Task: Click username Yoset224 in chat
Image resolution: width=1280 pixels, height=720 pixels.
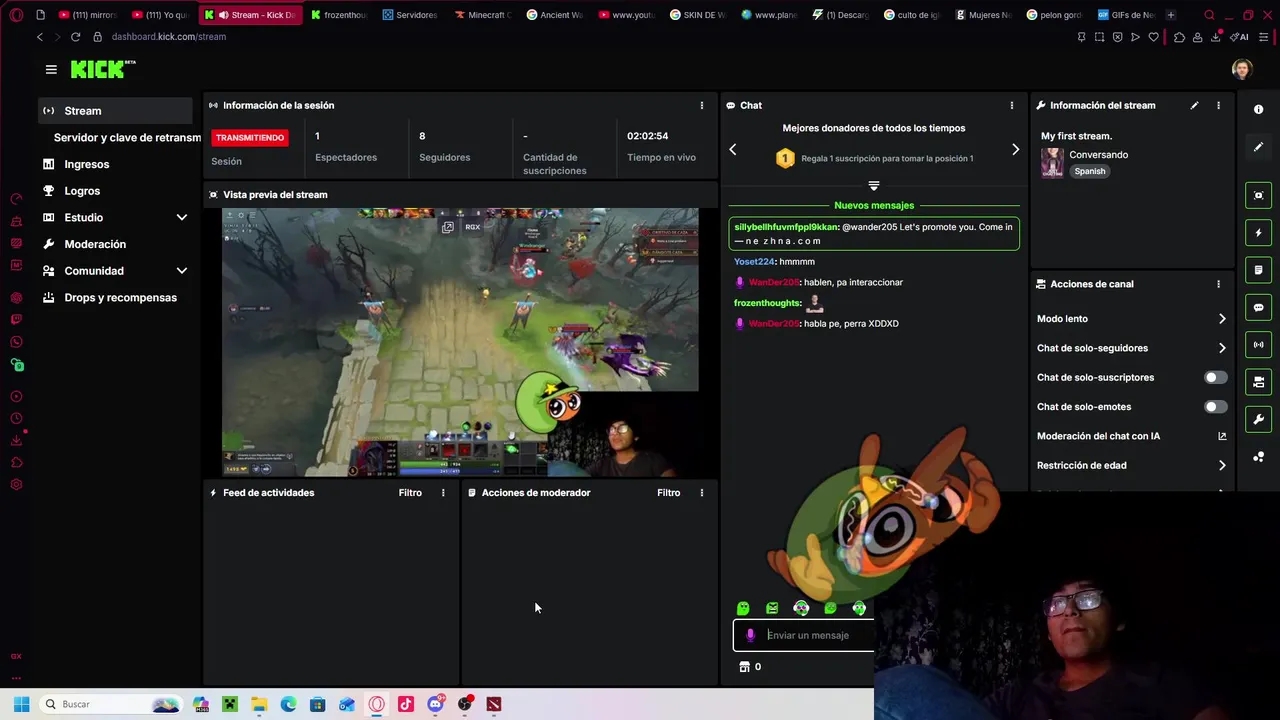Action: point(754,262)
